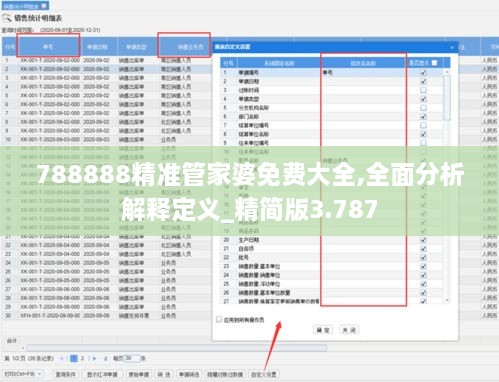Select the 销售数量.浮动单位 row in dialog
Viewport: 499px width, 382px height.
point(332,284)
